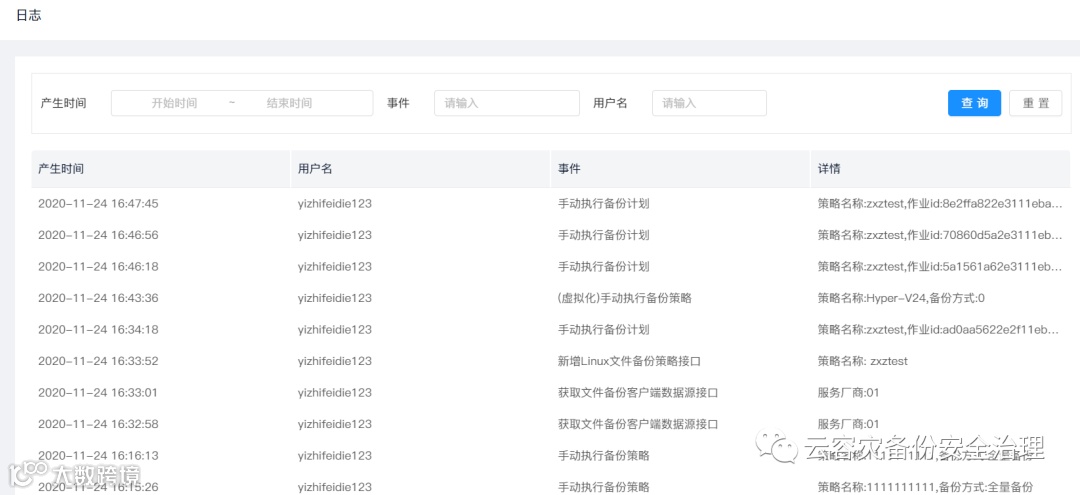Click the 重置 reset button
This screenshot has width=1080, height=495.
click(x=1035, y=103)
